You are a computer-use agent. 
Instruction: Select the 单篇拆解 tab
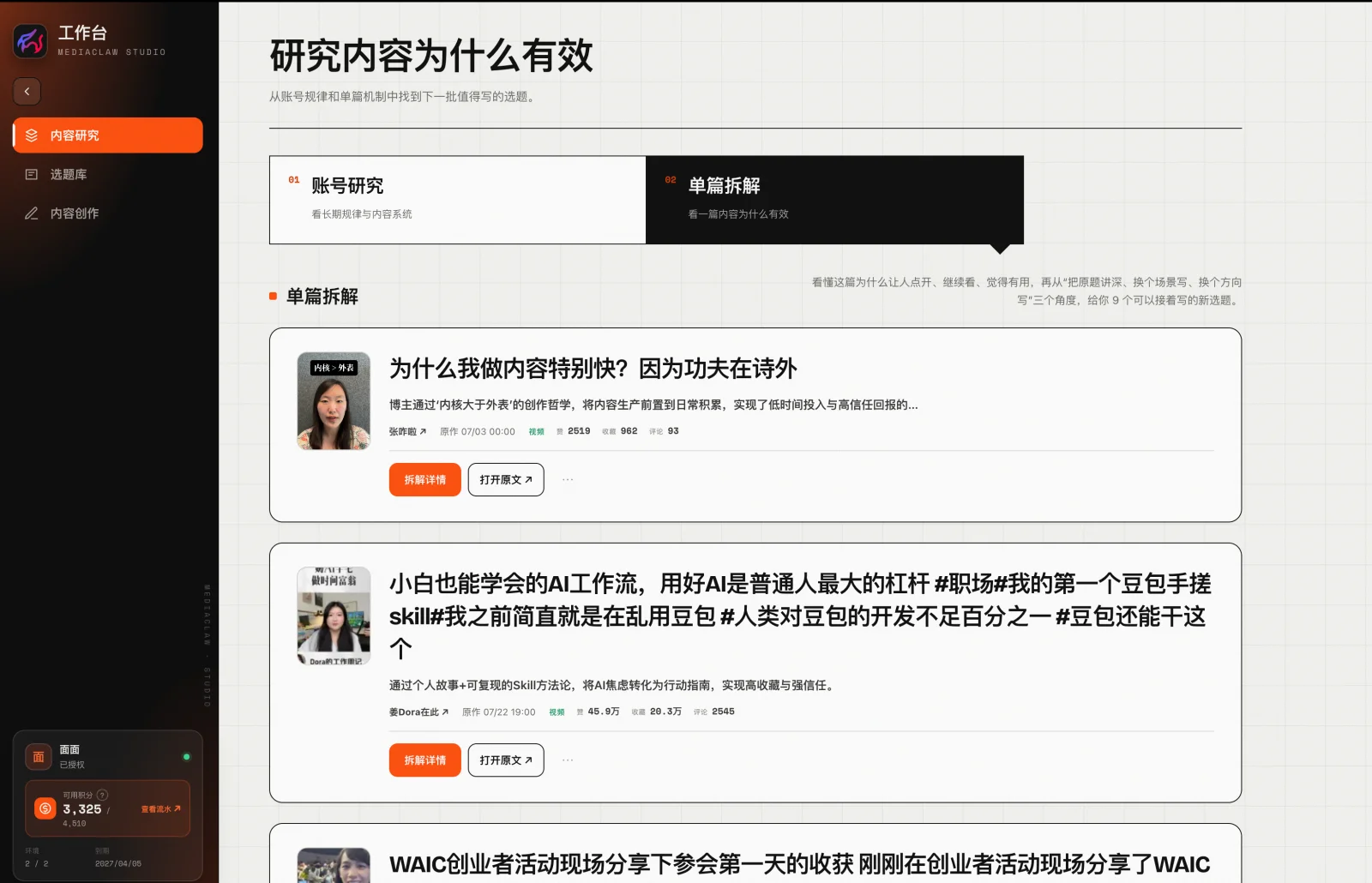[834, 200]
